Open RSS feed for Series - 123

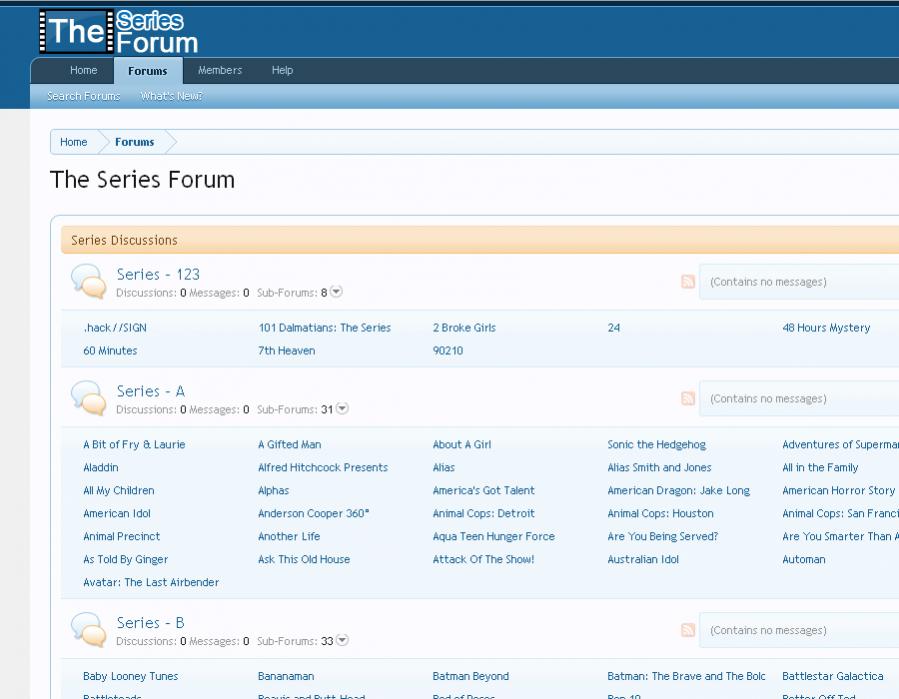click(x=688, y=282)
